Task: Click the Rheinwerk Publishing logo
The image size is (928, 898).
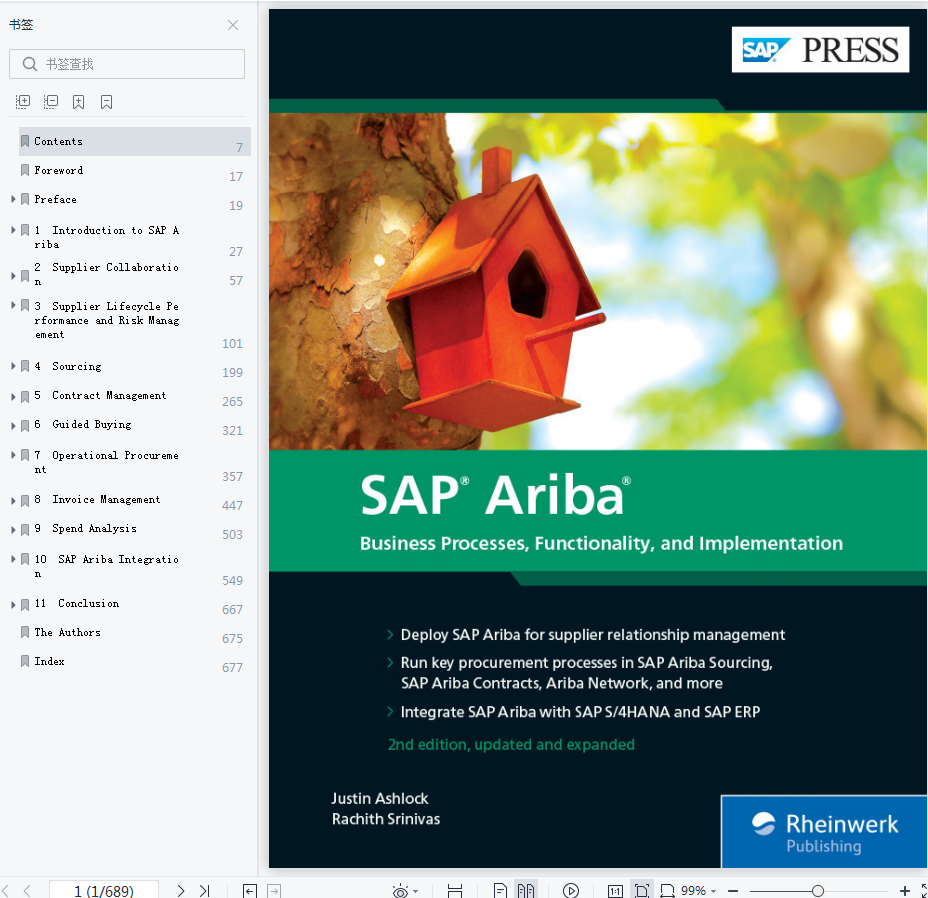Action: (824, 832)
